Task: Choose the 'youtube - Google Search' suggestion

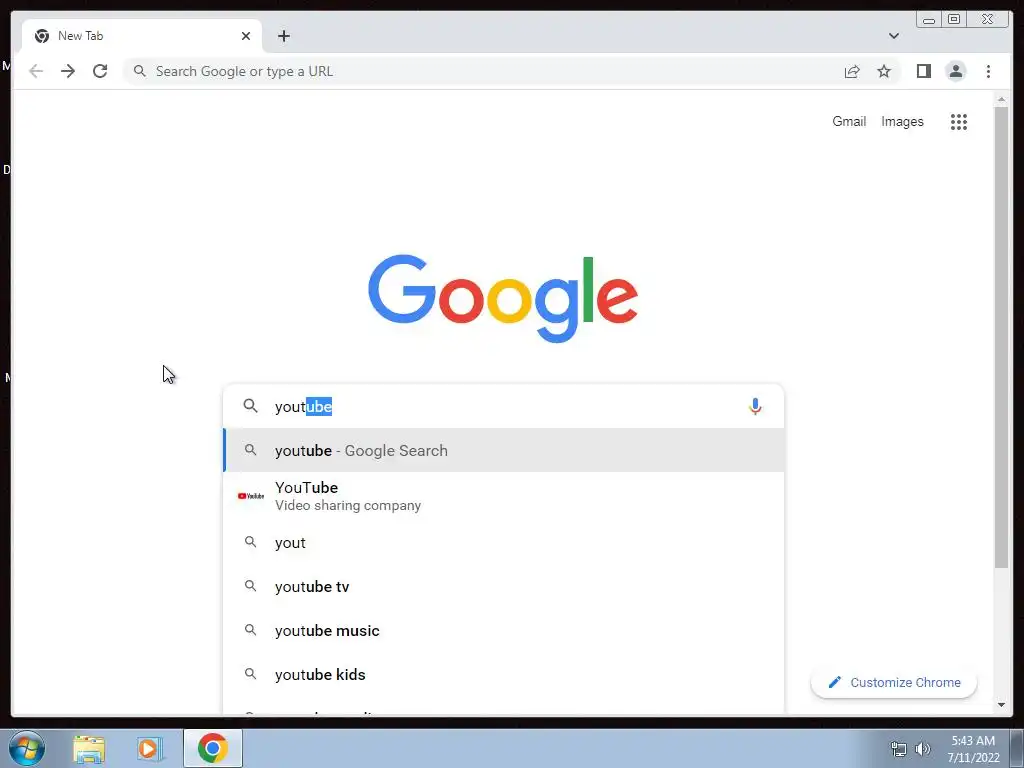Action: coord(504,451)
